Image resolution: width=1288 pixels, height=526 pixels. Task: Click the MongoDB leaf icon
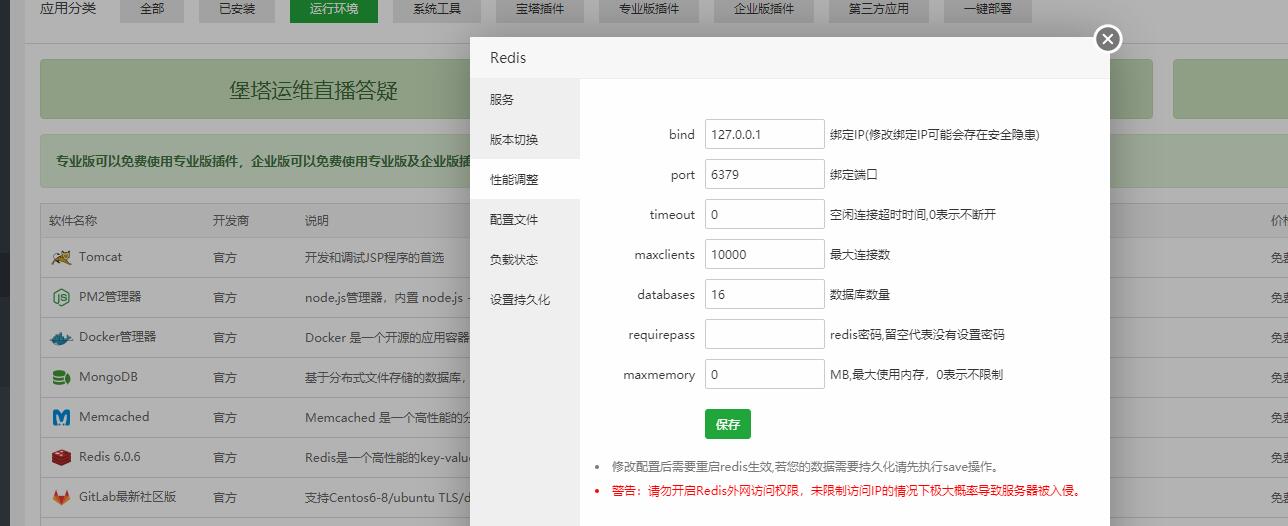pos(62,378)
